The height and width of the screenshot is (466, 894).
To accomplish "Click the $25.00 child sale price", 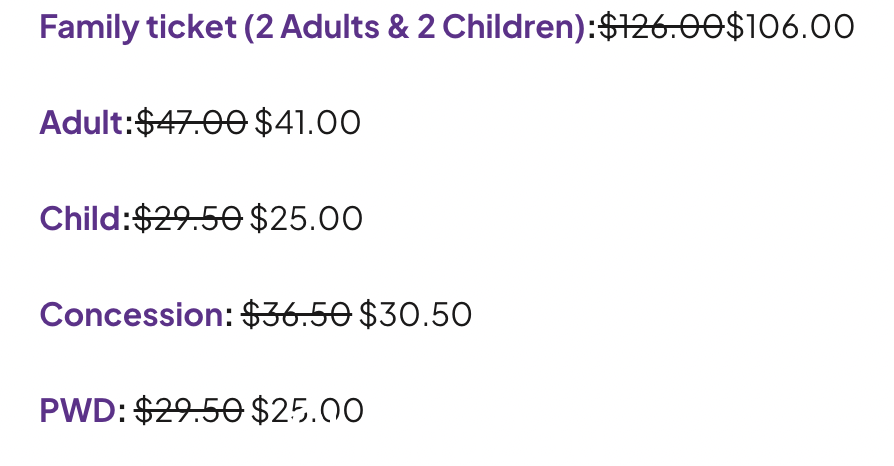I will 306,218.
